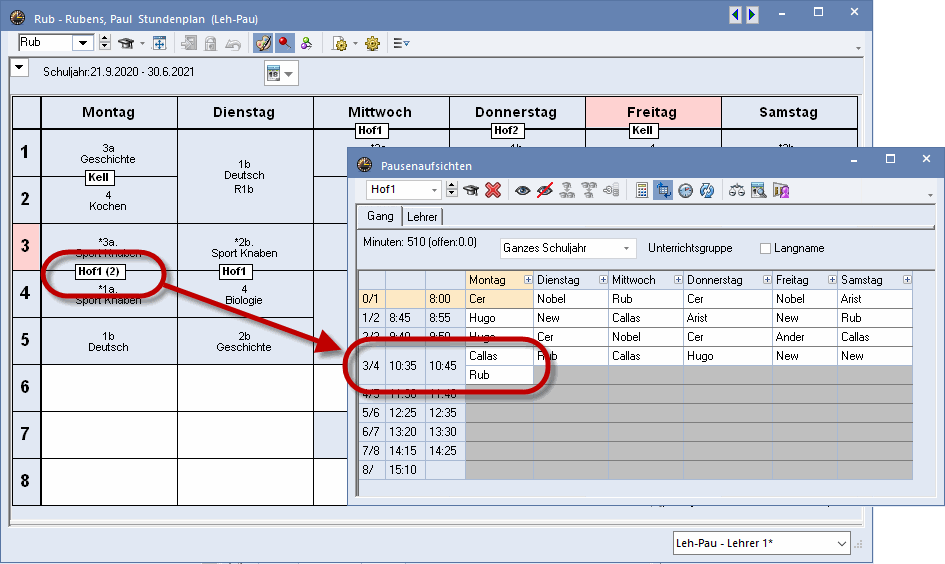Toggle the red pin icon in Stundenplan toolbar
The image size is (945, 564).
coord(284,43)
